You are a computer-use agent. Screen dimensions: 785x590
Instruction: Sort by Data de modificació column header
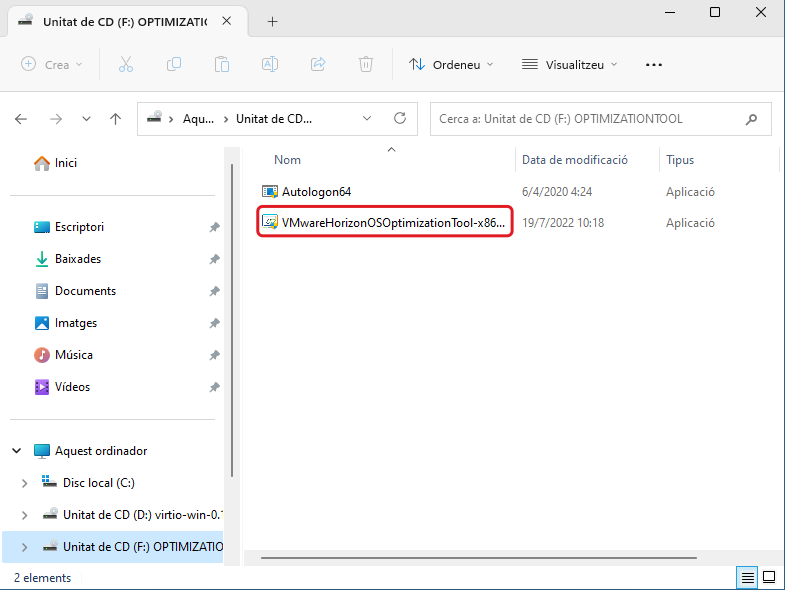(574, 160)
